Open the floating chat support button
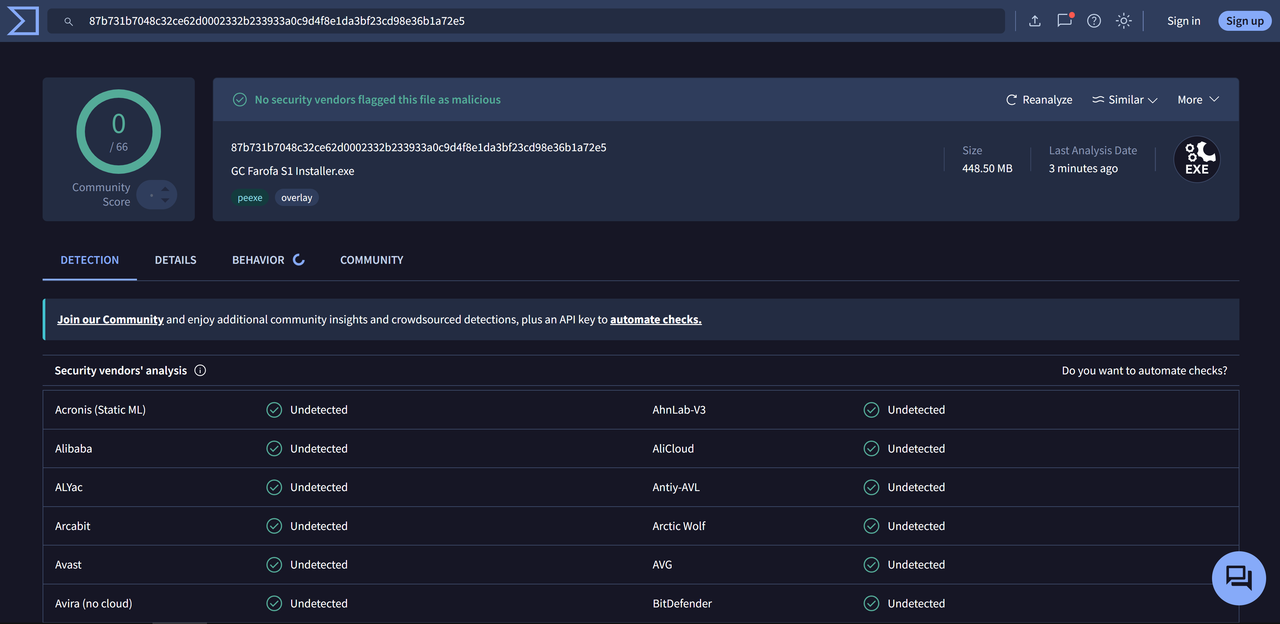 pyautogui.click(x=1239, y=578)
